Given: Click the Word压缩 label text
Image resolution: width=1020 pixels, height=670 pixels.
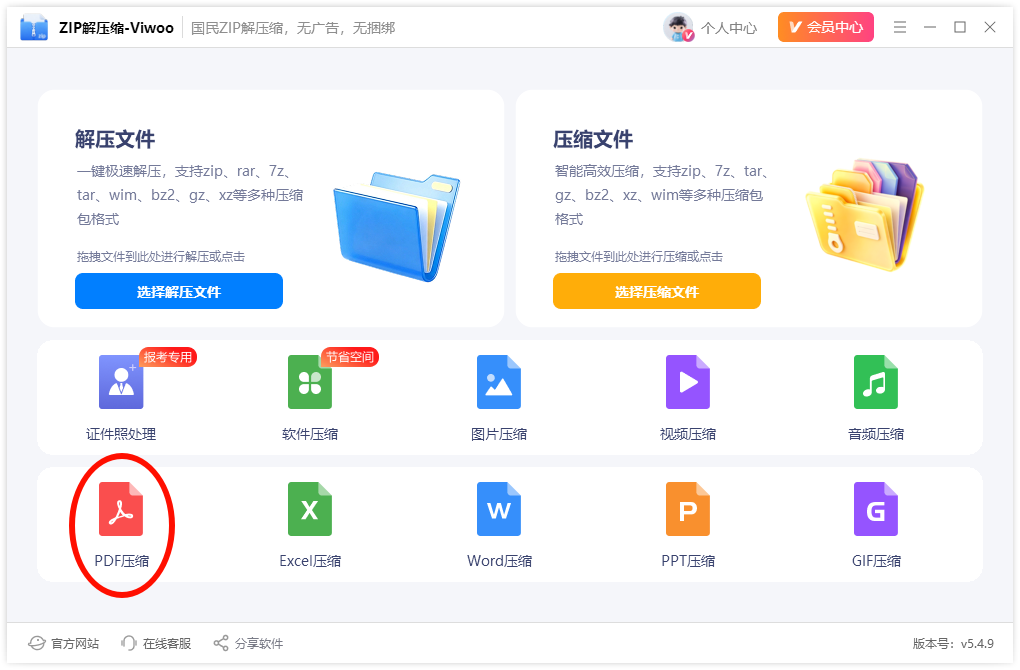Looking at the screenshot, I should [499, 561].
